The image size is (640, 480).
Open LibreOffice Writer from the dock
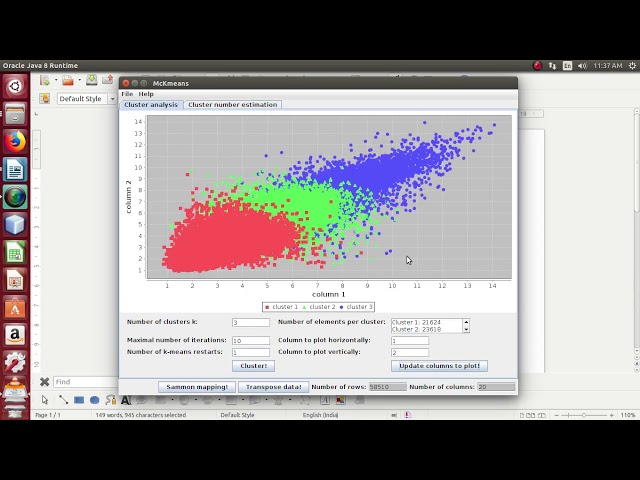tap(15, 169)
